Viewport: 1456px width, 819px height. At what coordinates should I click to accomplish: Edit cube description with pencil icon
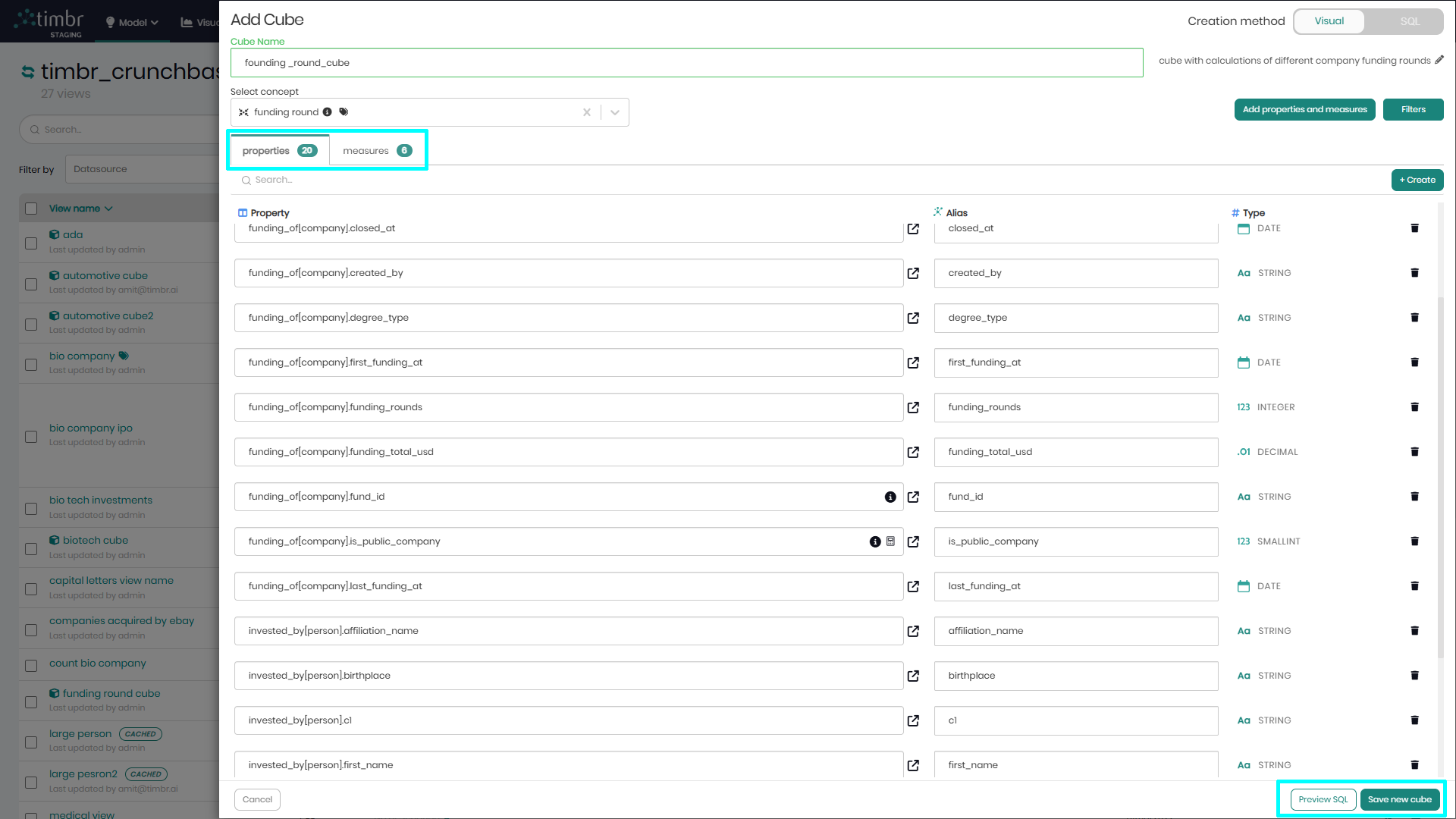[x=1439, y=60]
